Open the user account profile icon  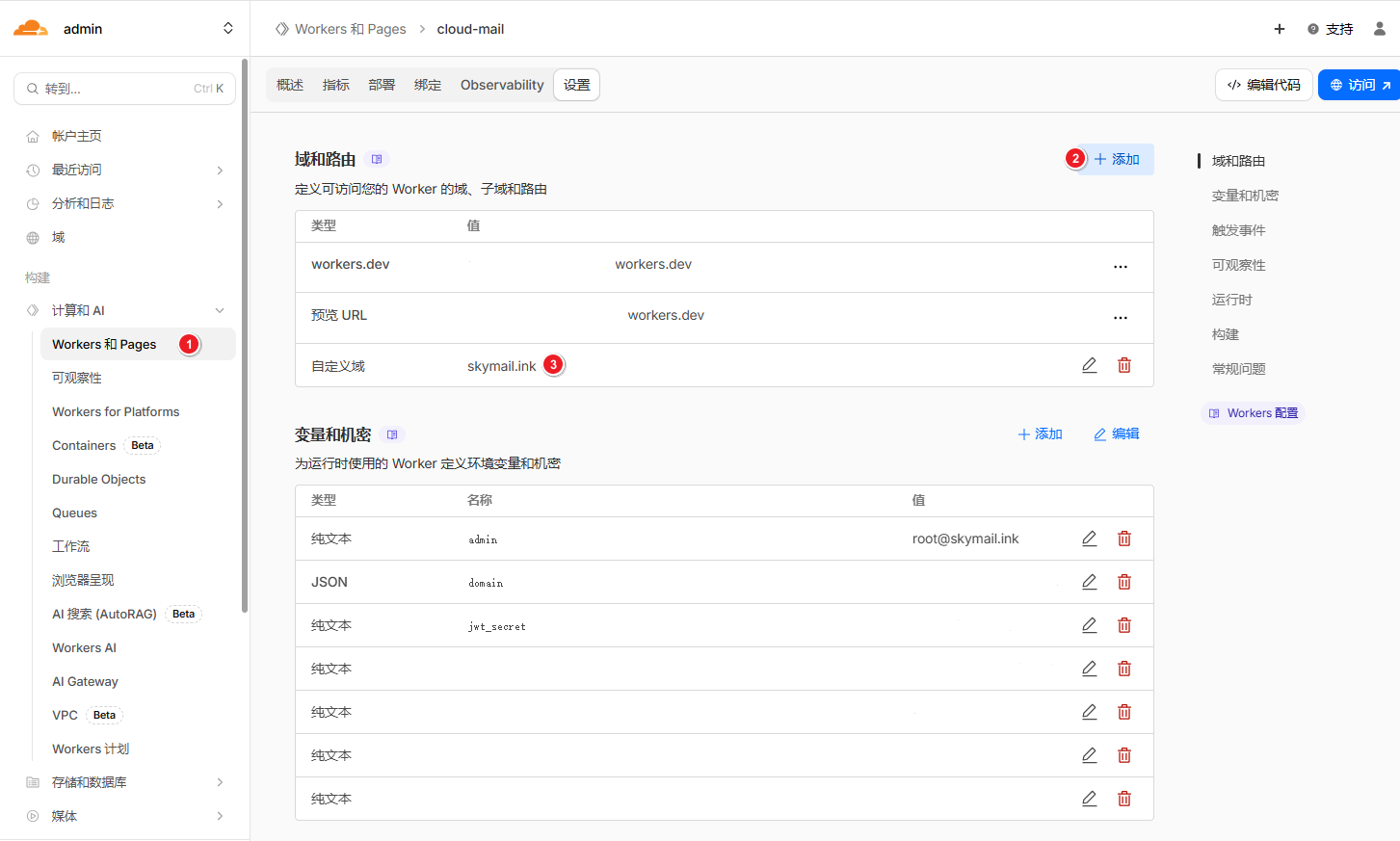(1379, 29)
